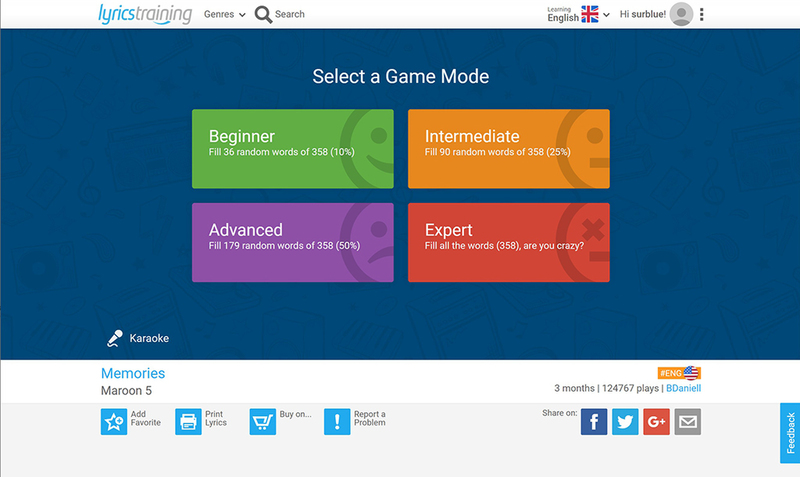Click the magnifying glass Search icon
The width and height of the screenshot is (800, 477).
(x=263, y=14)
